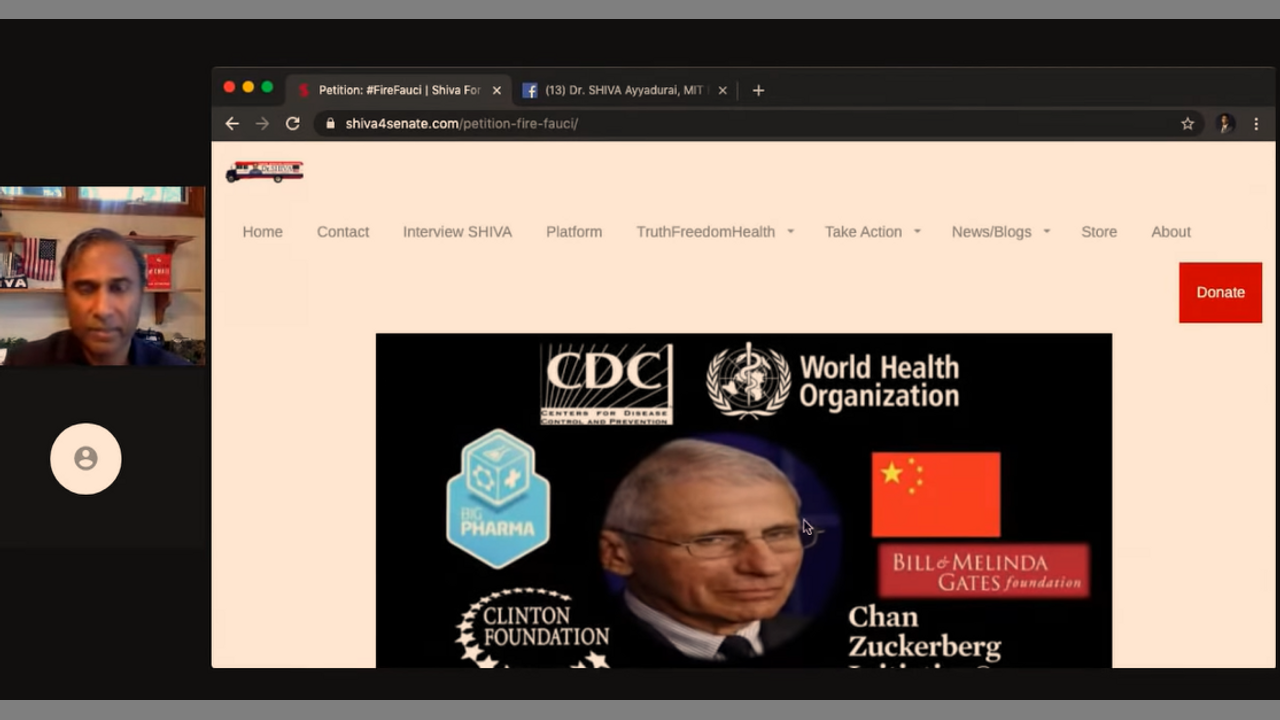Click the bus logo on the site header
This screenshot has width=1280, height=720.
point(264,172)
